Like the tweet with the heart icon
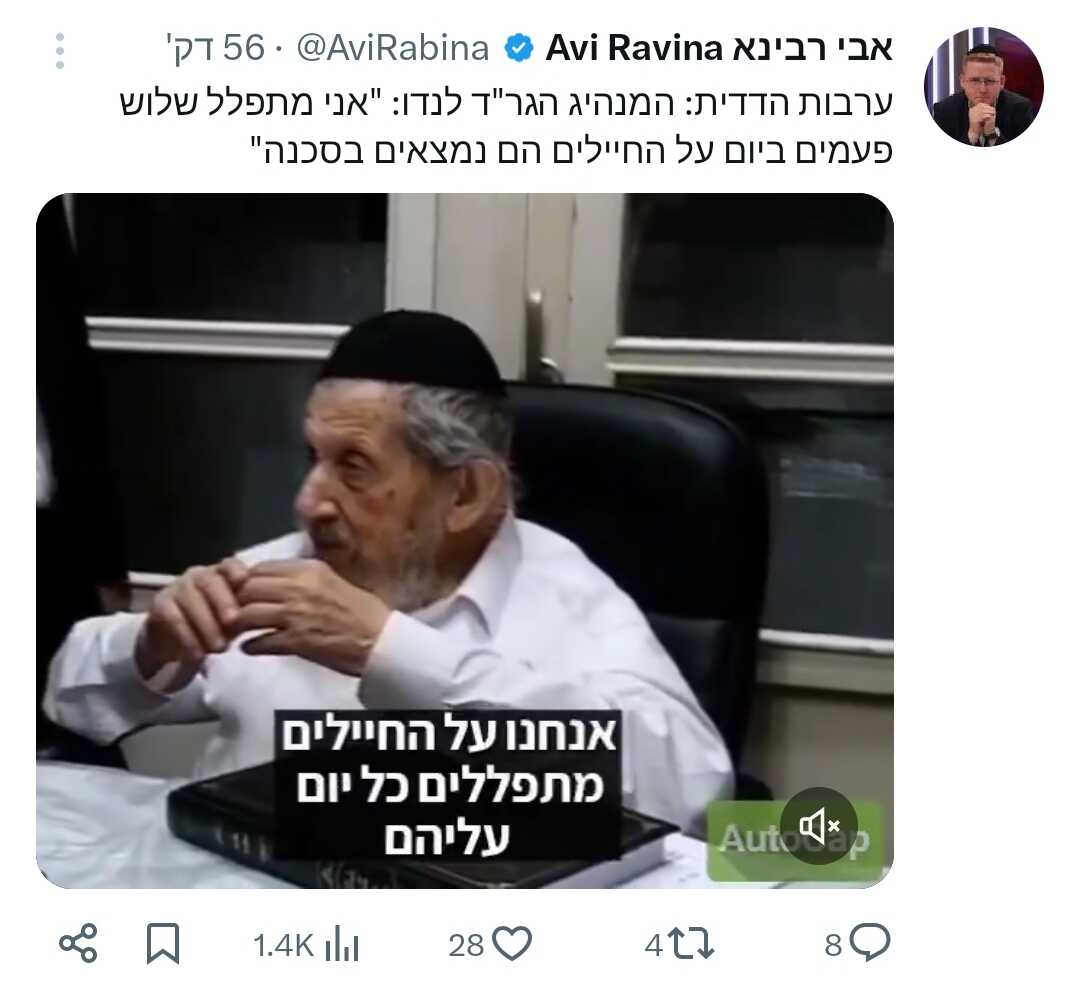 (x=514, y=943)
